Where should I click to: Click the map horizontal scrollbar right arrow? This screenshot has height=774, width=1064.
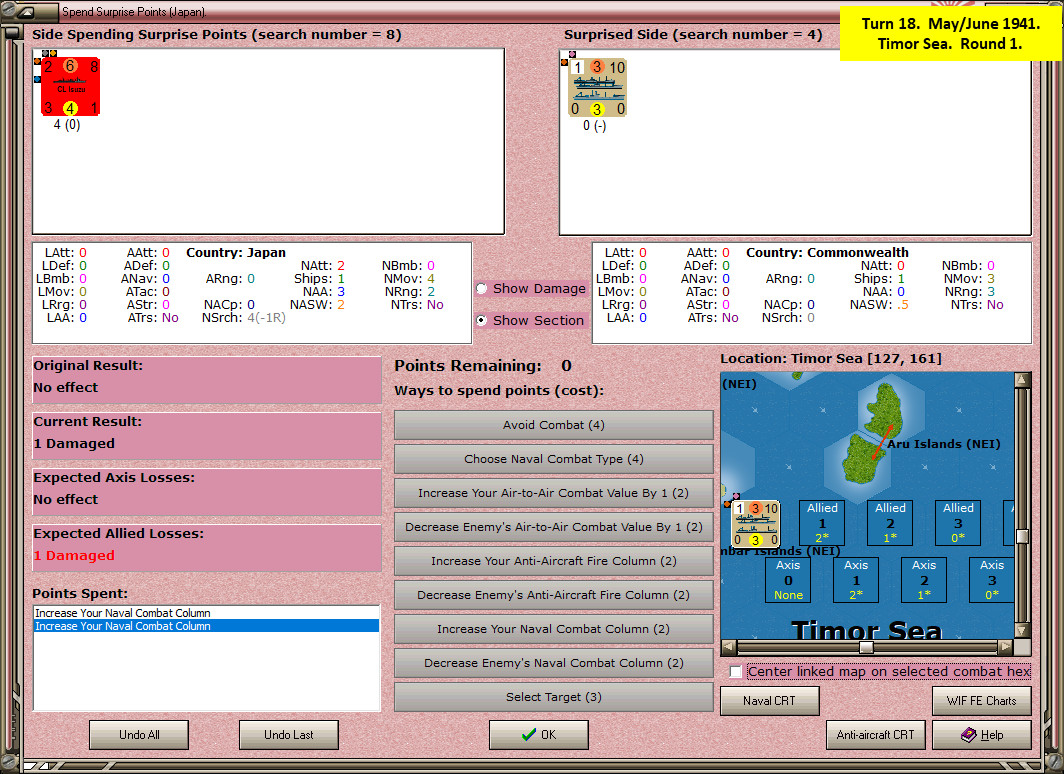[1006, 647]
